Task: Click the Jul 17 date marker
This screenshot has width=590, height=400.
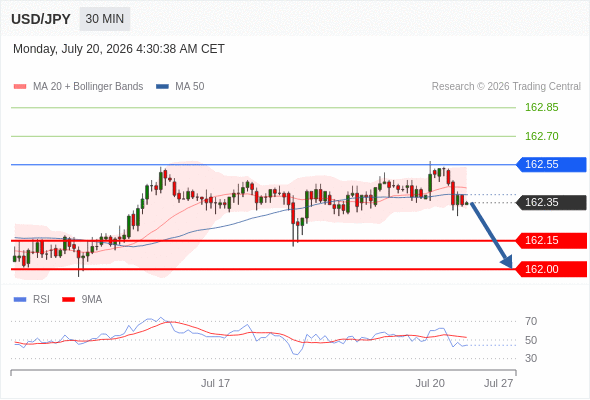Action: click(215, 383)
